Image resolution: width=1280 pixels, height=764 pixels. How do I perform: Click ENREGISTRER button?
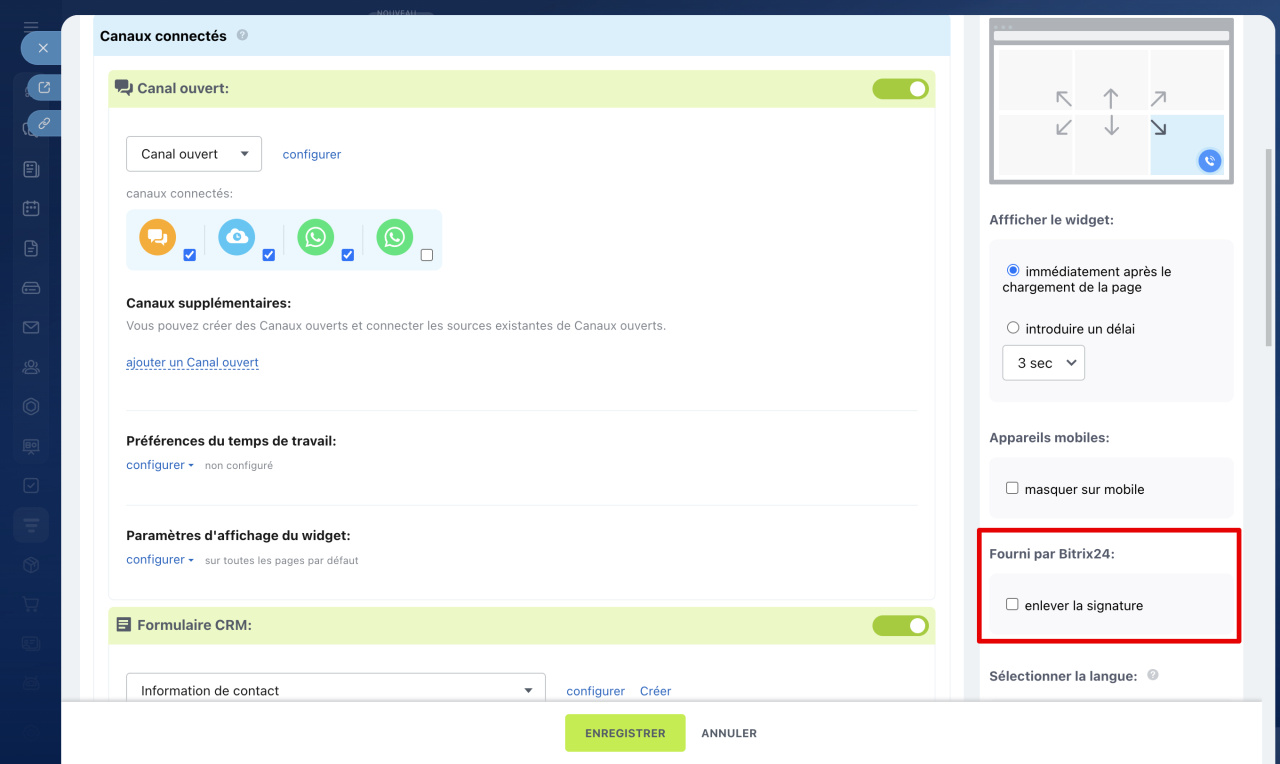point(625,733)
